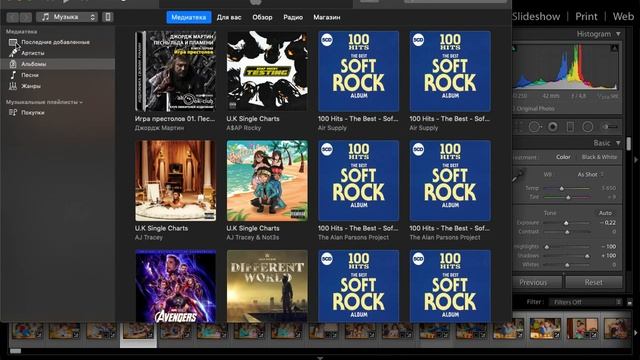Open the Обзор tab
The width and height of the screenshot is (640, 360).
point(262,18)
